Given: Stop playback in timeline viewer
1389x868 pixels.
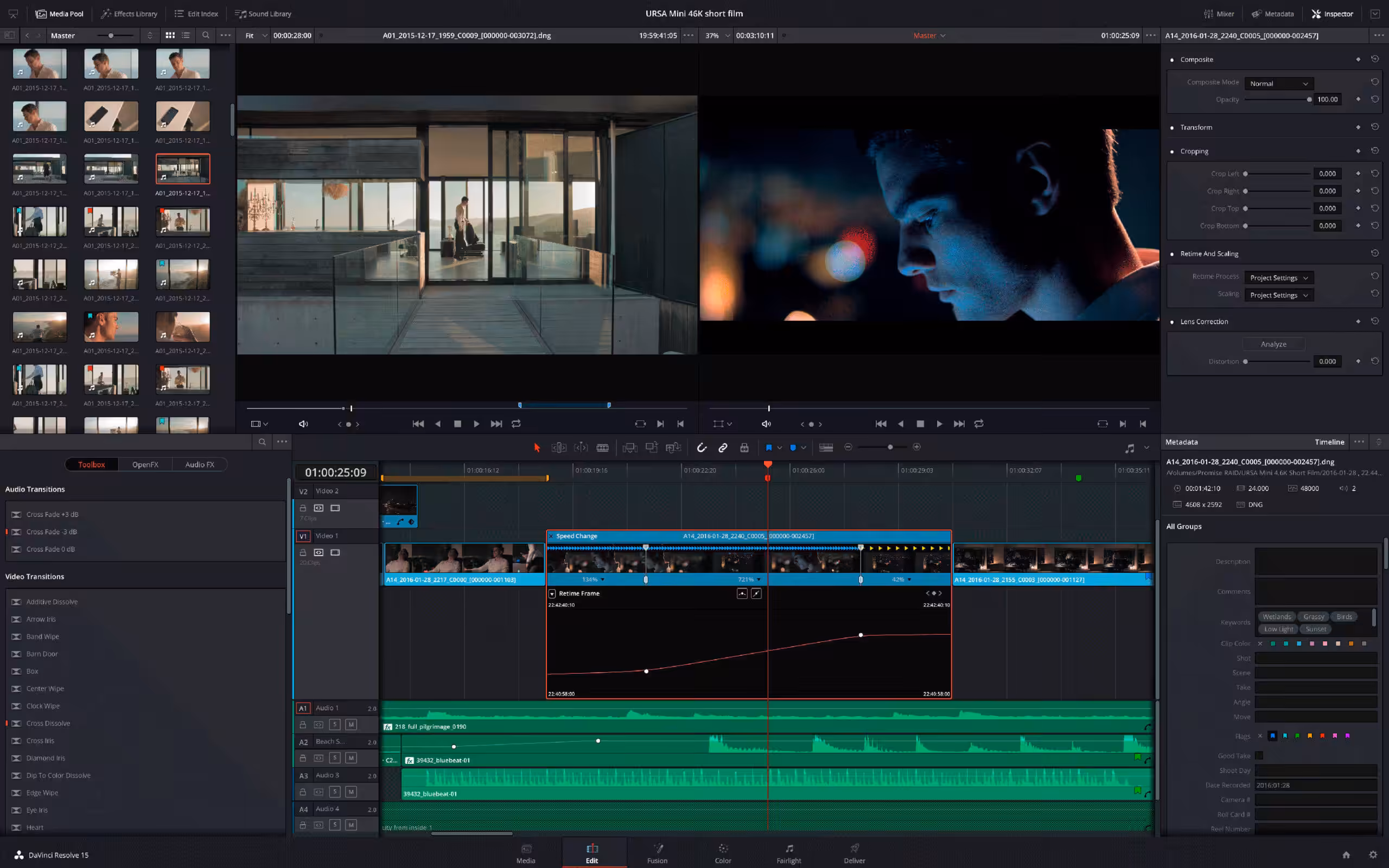Looking at the screenshot, I should click(x=920, y=424).
